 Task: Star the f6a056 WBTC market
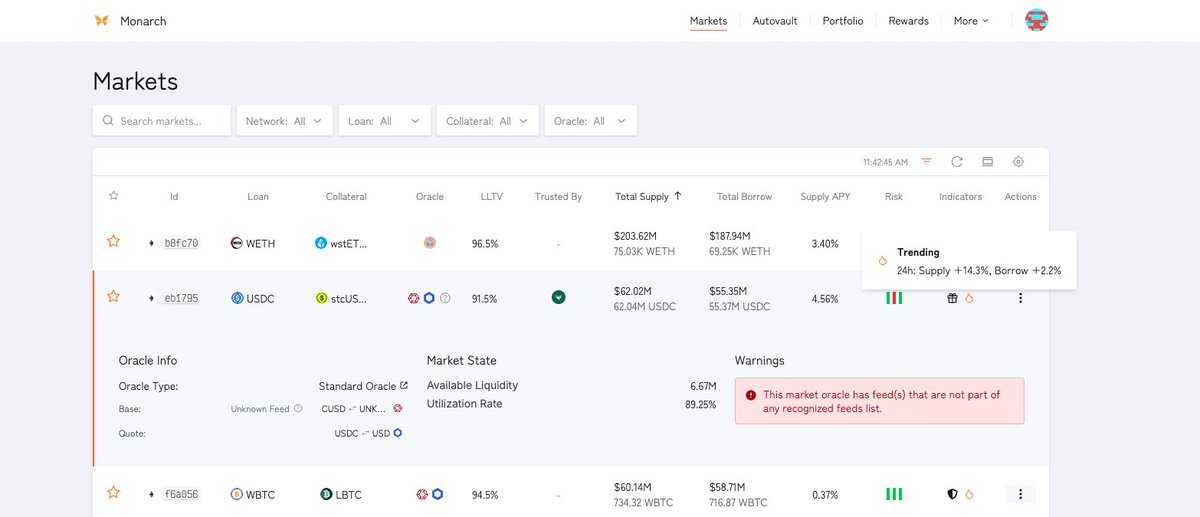pos(113,493)
